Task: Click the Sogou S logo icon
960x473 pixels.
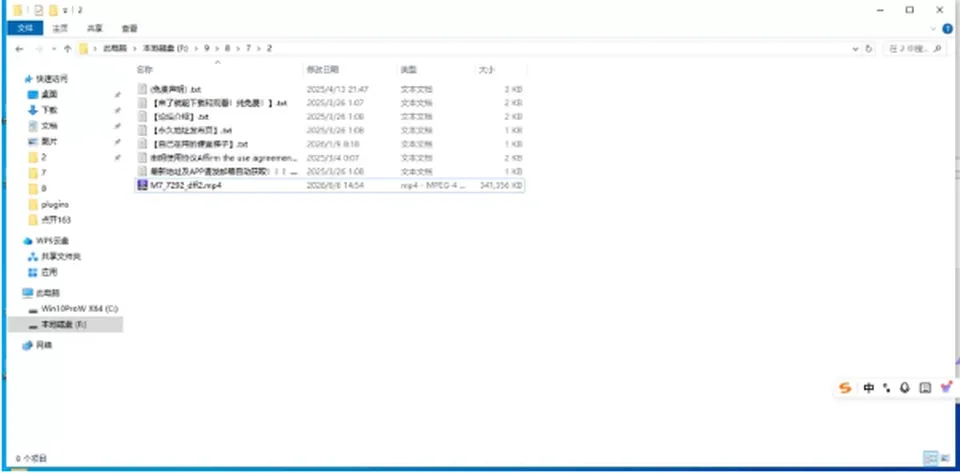Action: click(x=845, y=388)
